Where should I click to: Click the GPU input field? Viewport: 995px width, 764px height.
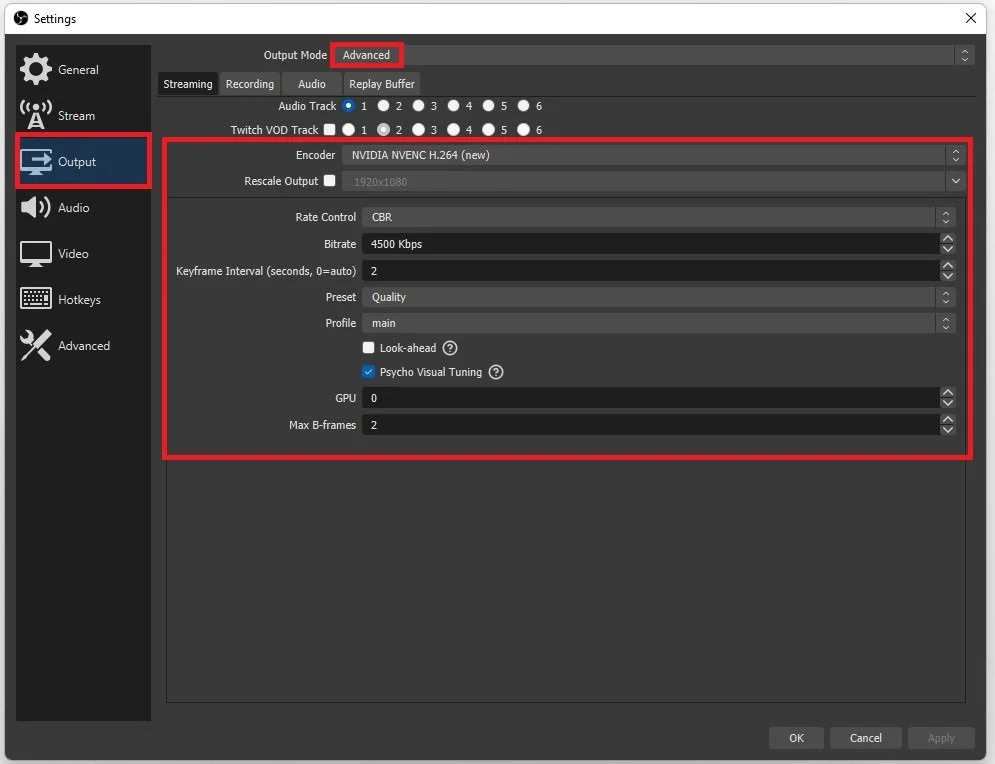tap(650, 398)
